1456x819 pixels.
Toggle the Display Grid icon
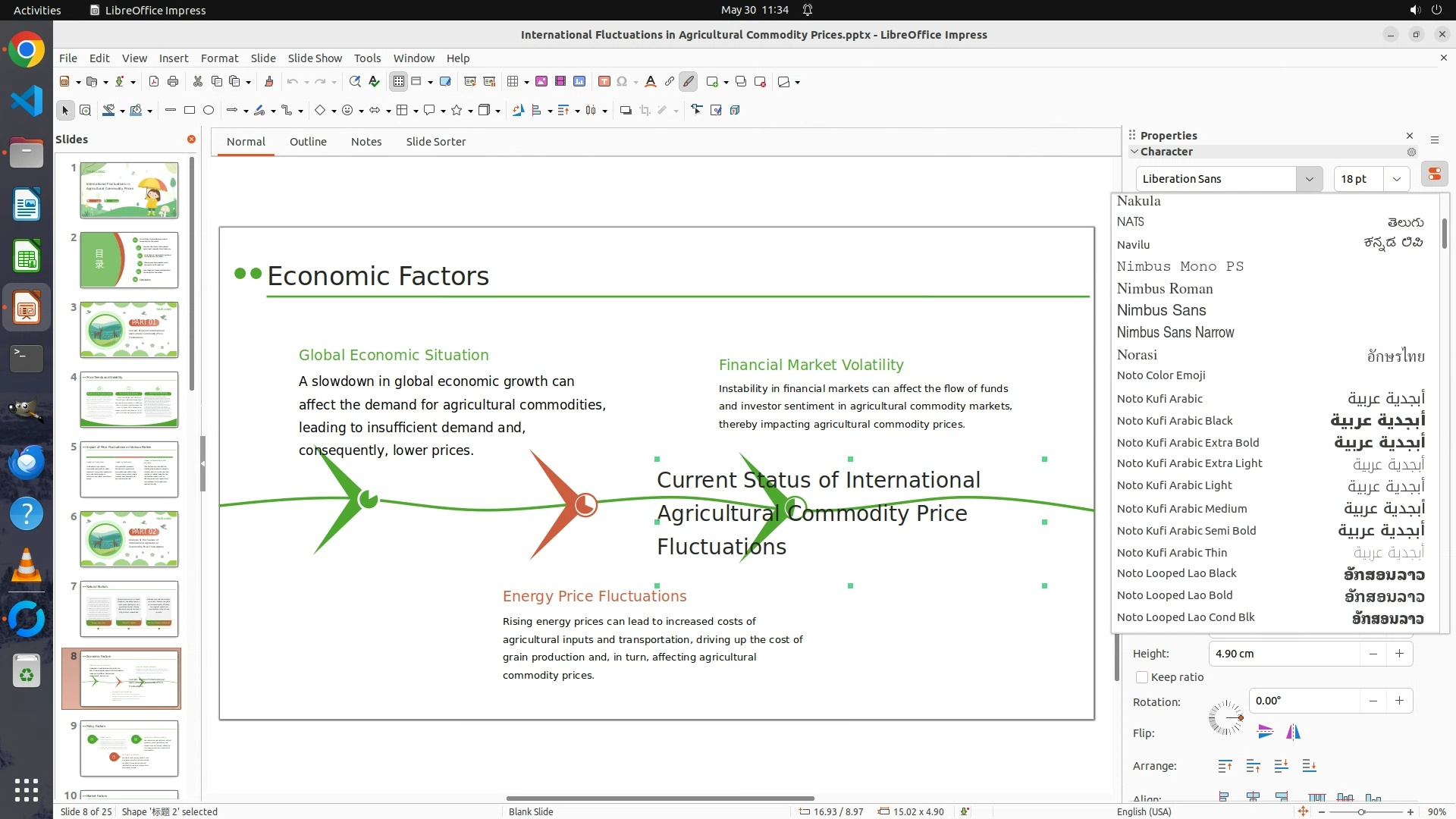point(399,82)
